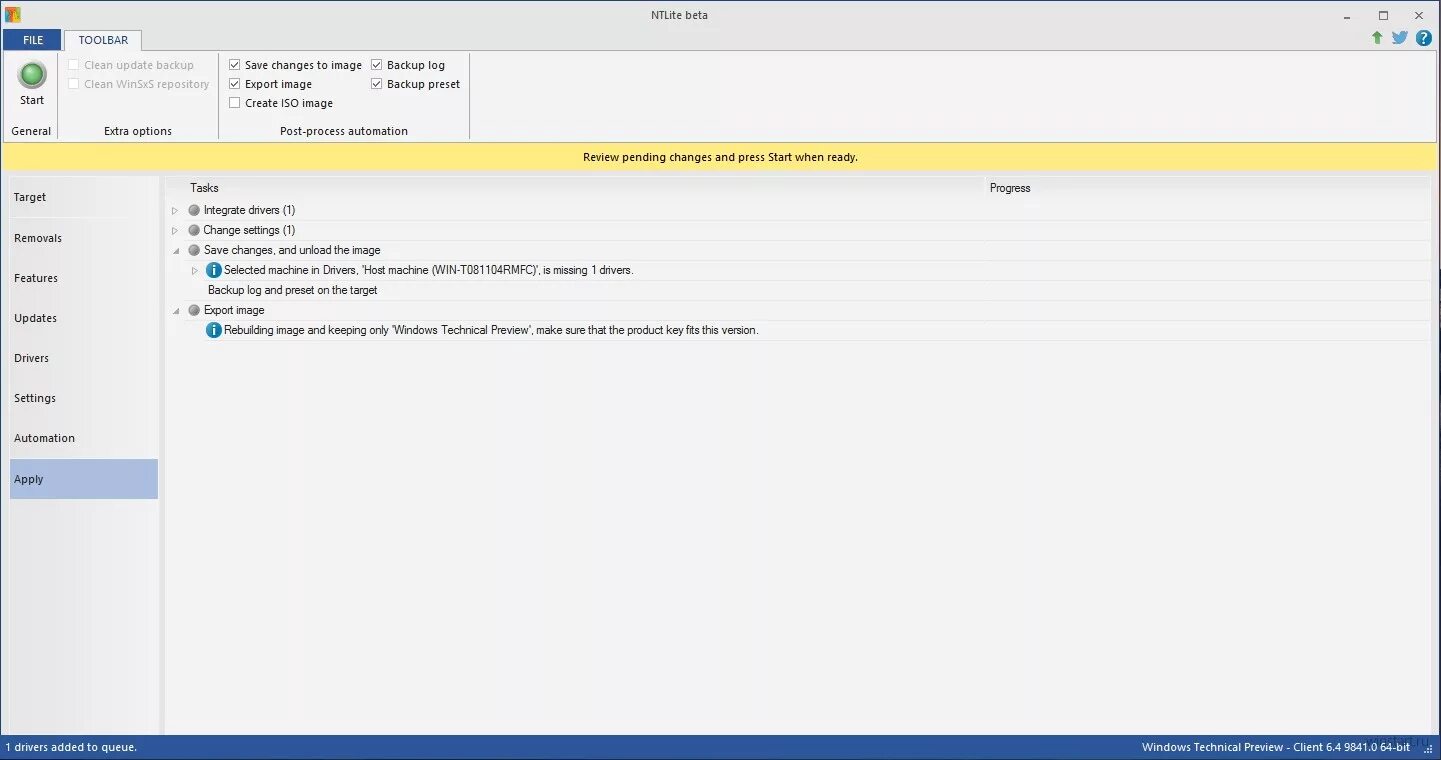The image size is (1441, 760).
Task: Open the FILE menu tab
Action: point(33,40)
